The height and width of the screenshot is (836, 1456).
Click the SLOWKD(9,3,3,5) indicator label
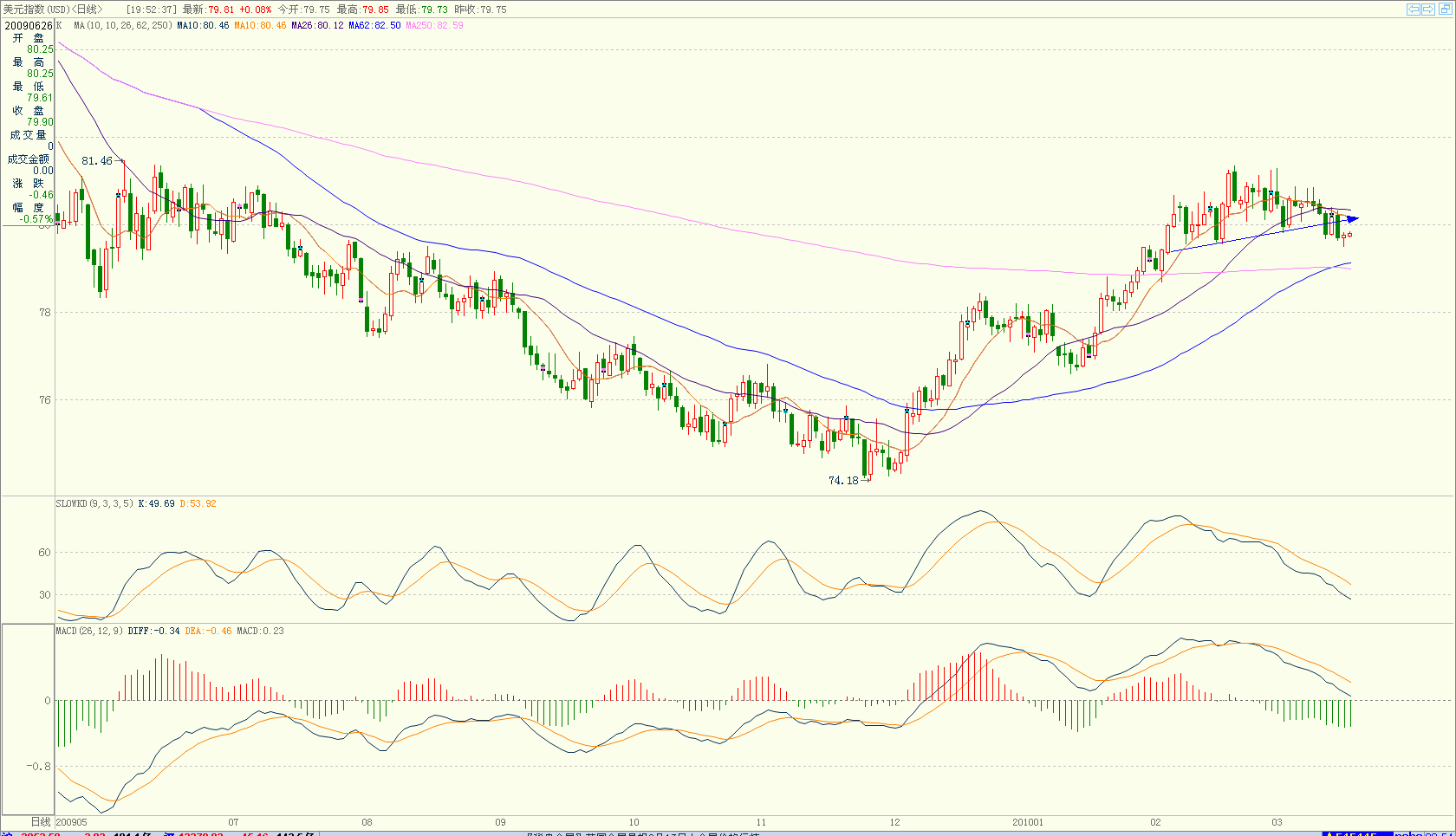[x=94, y=503]
